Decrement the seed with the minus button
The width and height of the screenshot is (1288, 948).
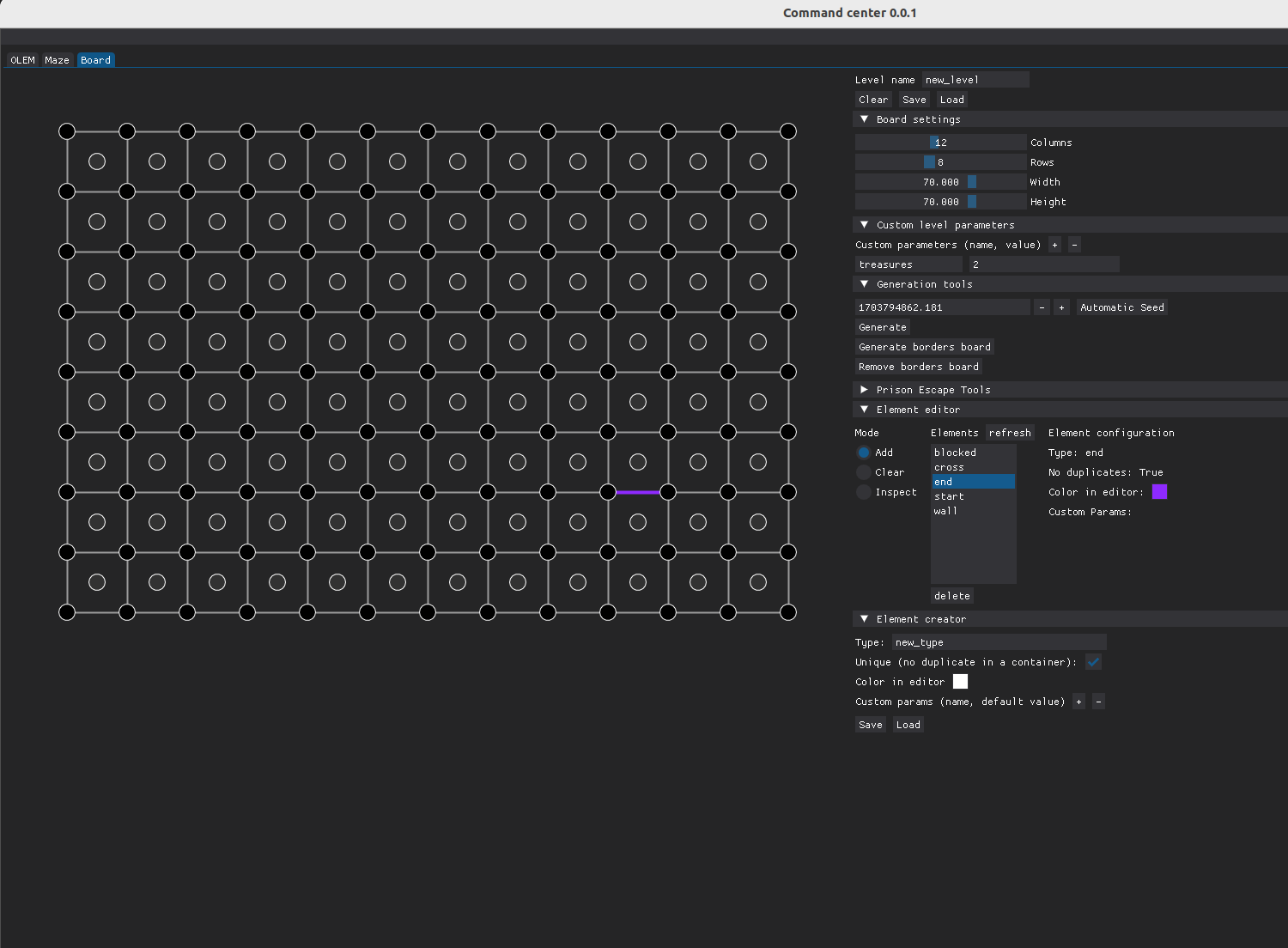[1042, 307]
